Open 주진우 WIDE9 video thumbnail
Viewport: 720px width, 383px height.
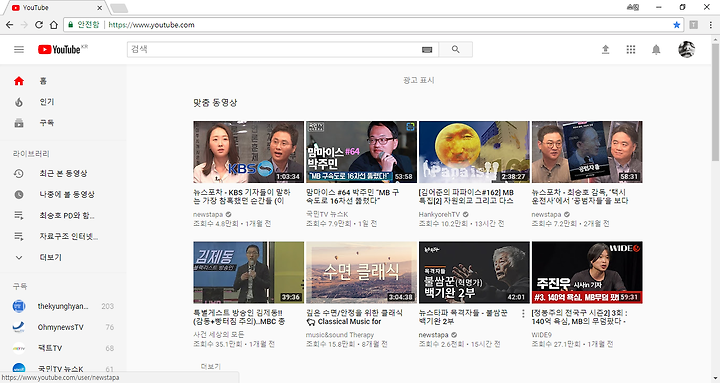(x=587, y=272)
